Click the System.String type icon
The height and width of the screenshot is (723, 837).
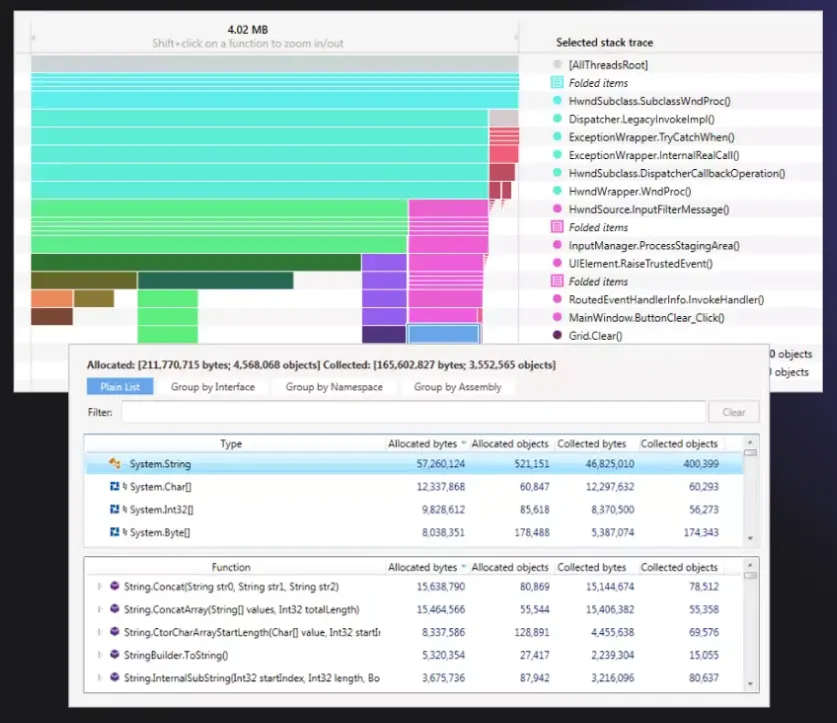[x=115, y=464]
